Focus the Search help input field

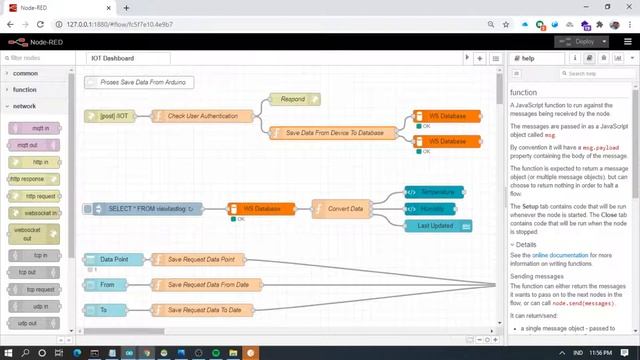point(598,73)
